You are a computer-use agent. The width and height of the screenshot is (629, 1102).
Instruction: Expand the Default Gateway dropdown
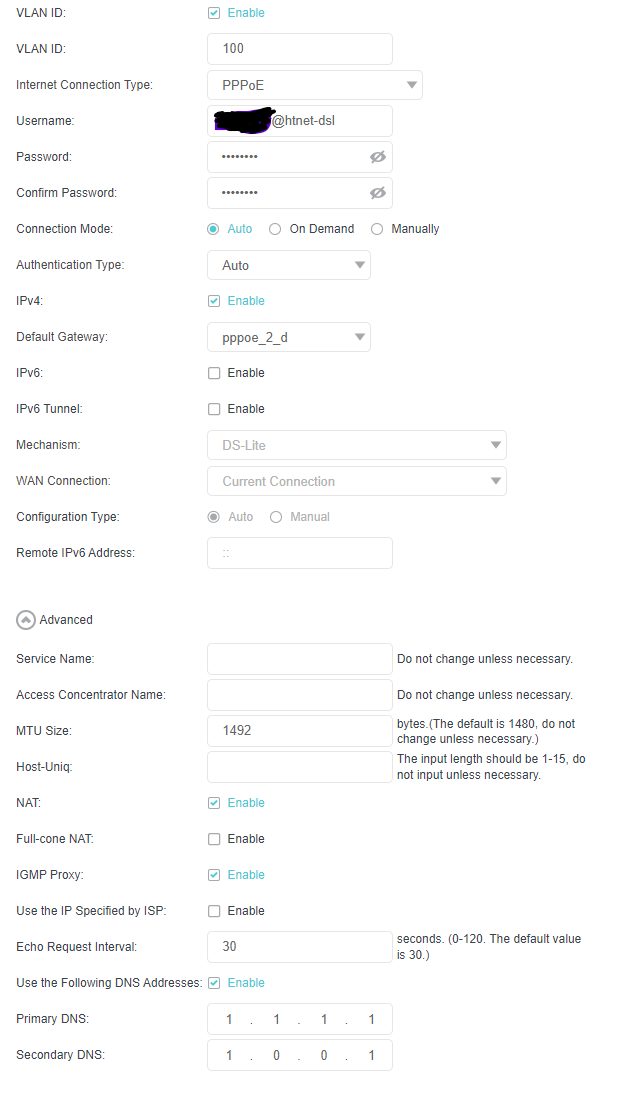pyautogui.click(x=289, y=337)
